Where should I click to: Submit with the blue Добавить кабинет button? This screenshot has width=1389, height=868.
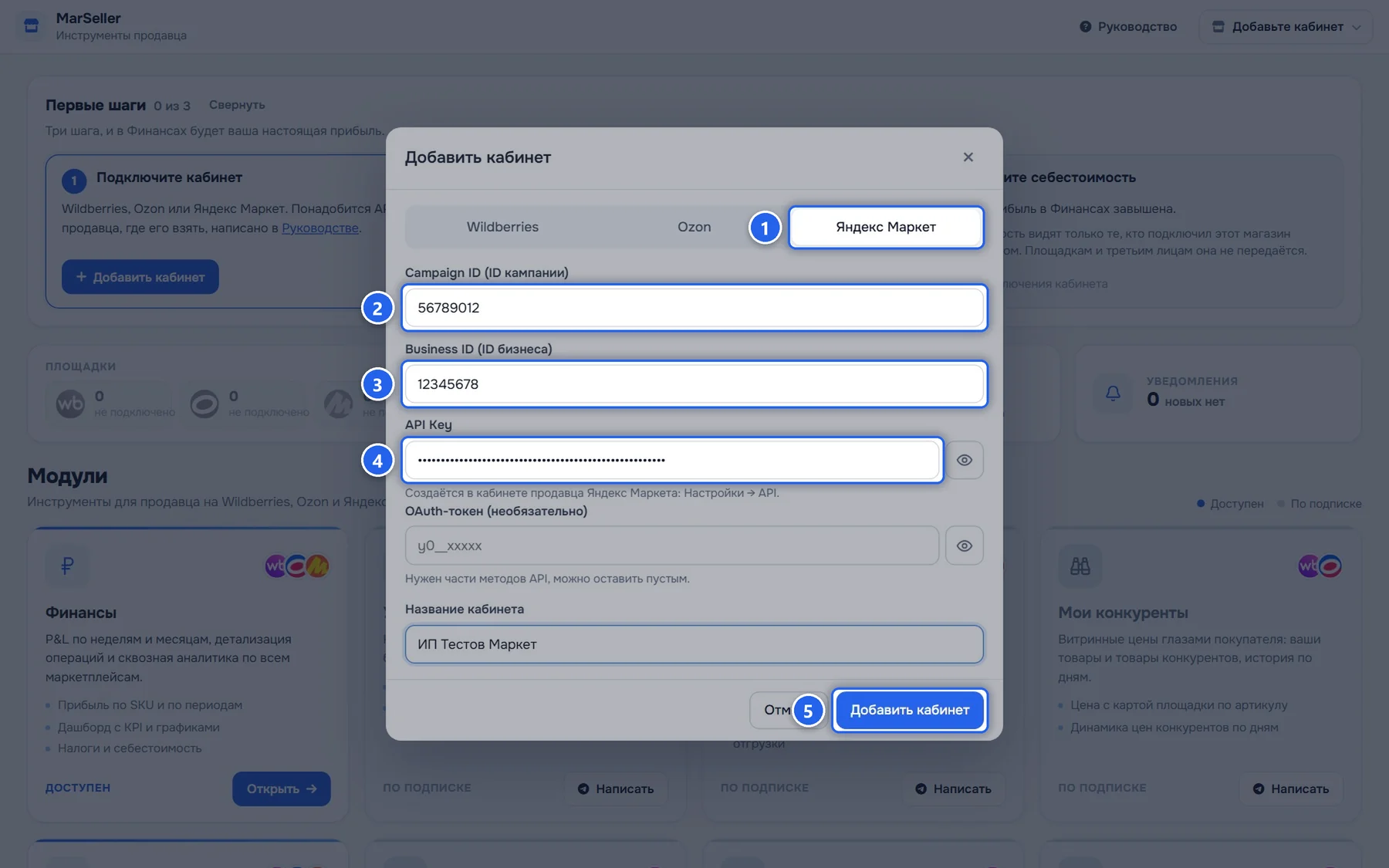click(x=910, y=710)
